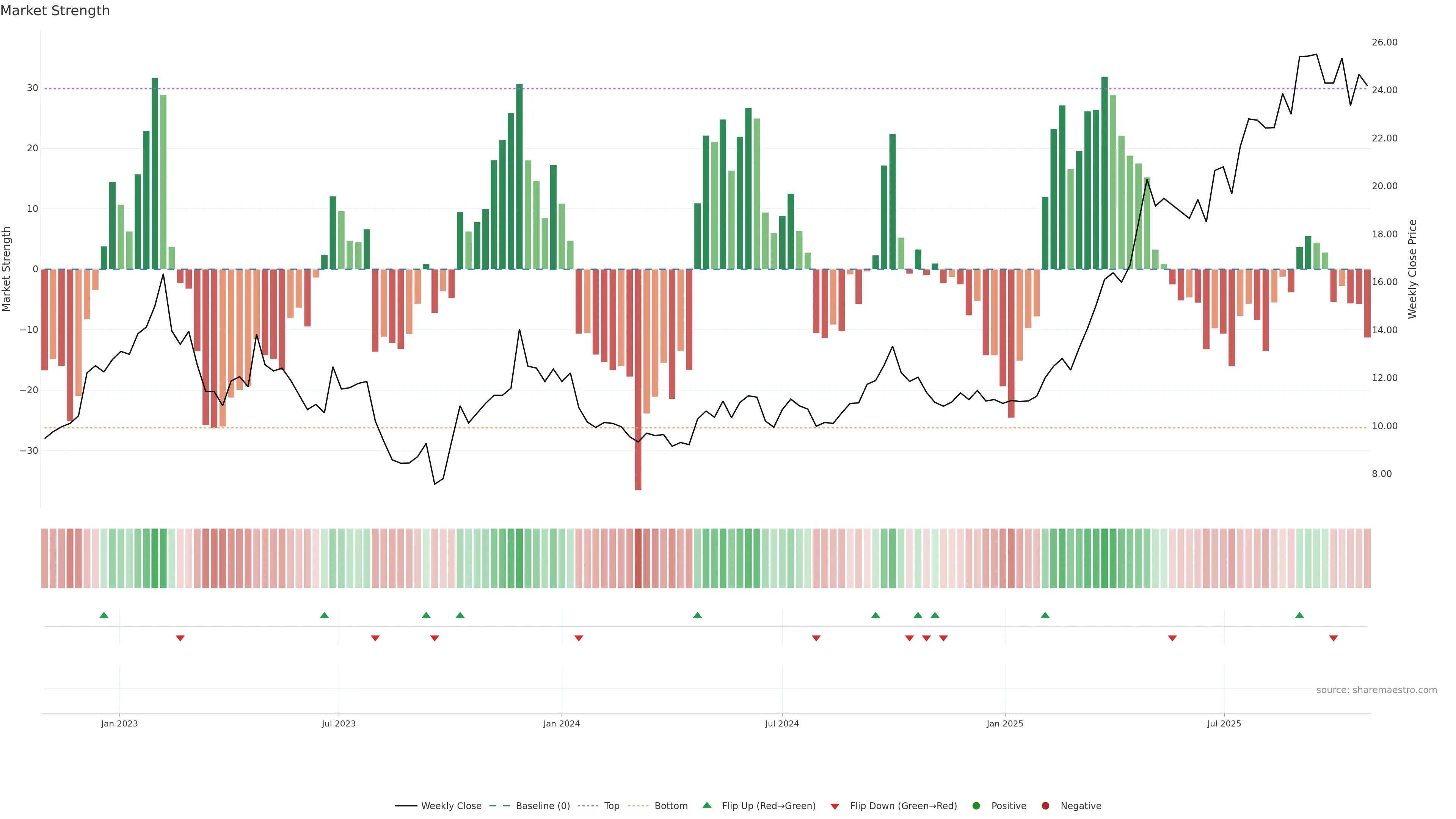Click the flip-down triangle just after Jan 2024
The image size is (1456, 819).
coord(579,638)
